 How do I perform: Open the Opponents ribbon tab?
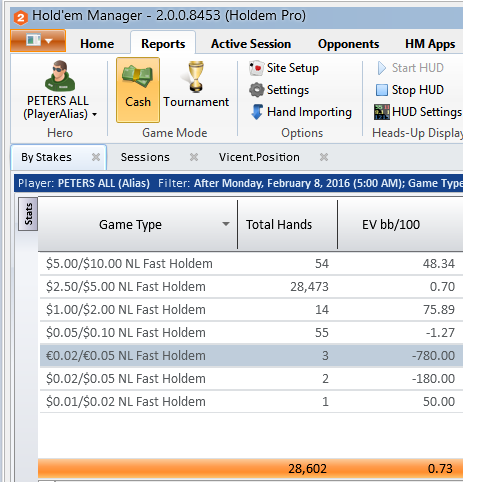(x=348, y=44)
